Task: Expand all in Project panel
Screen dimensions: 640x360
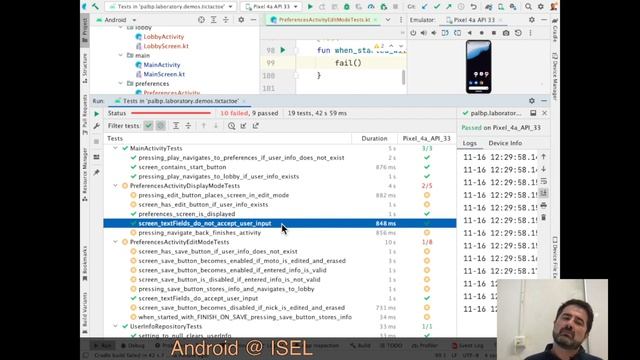Action: [213, 20]
